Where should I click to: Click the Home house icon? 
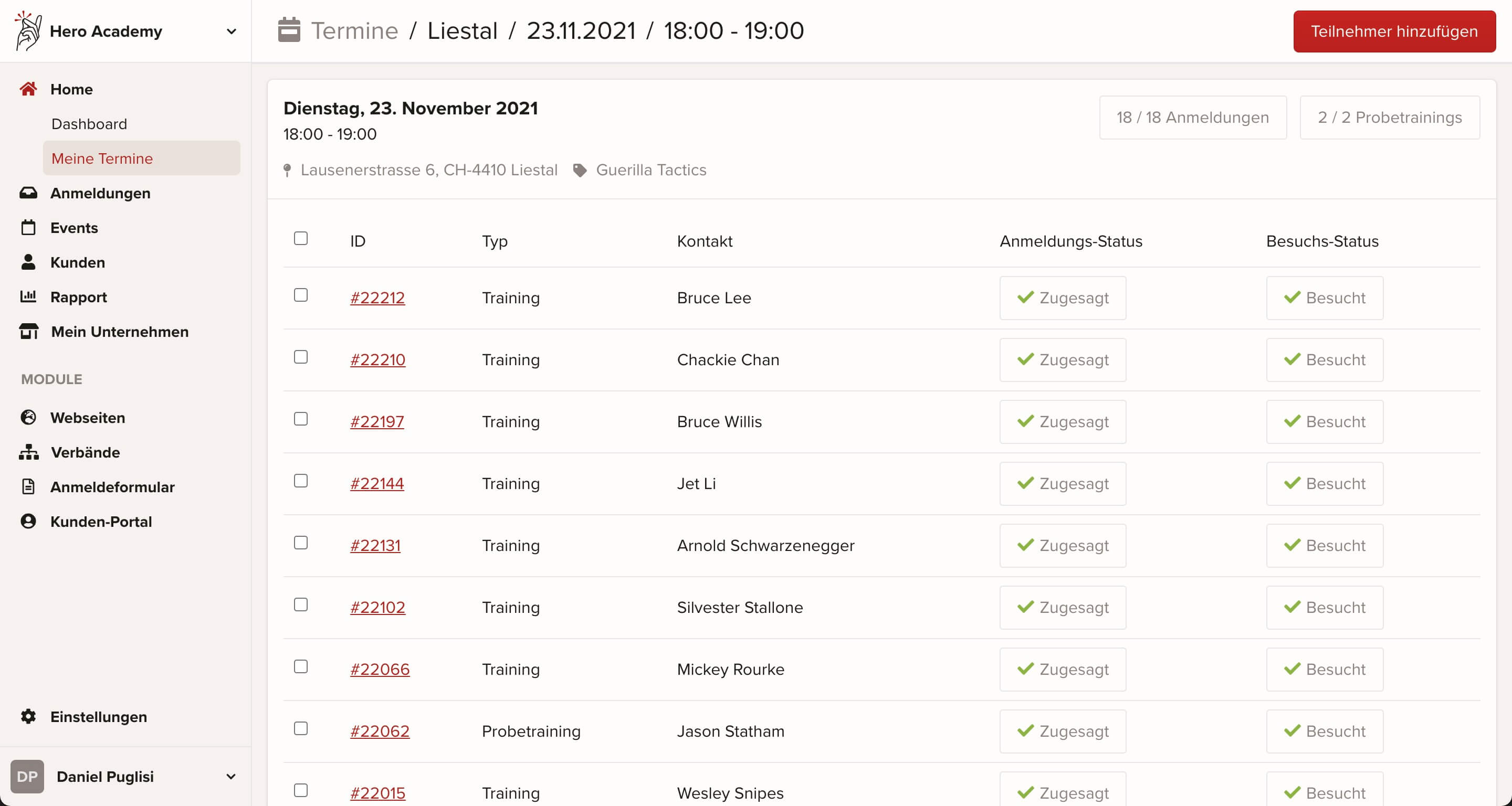(28, 89)
